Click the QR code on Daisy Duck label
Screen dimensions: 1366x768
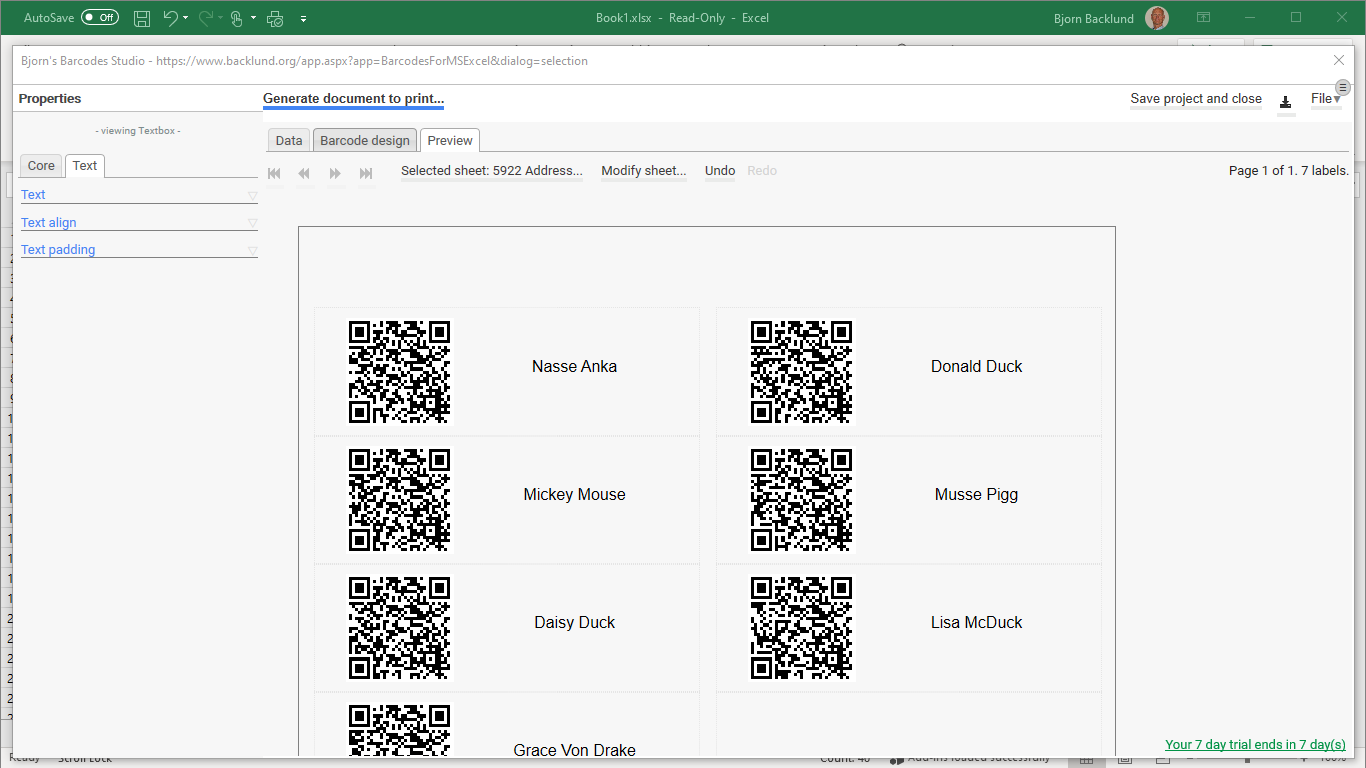pos(400,628)
